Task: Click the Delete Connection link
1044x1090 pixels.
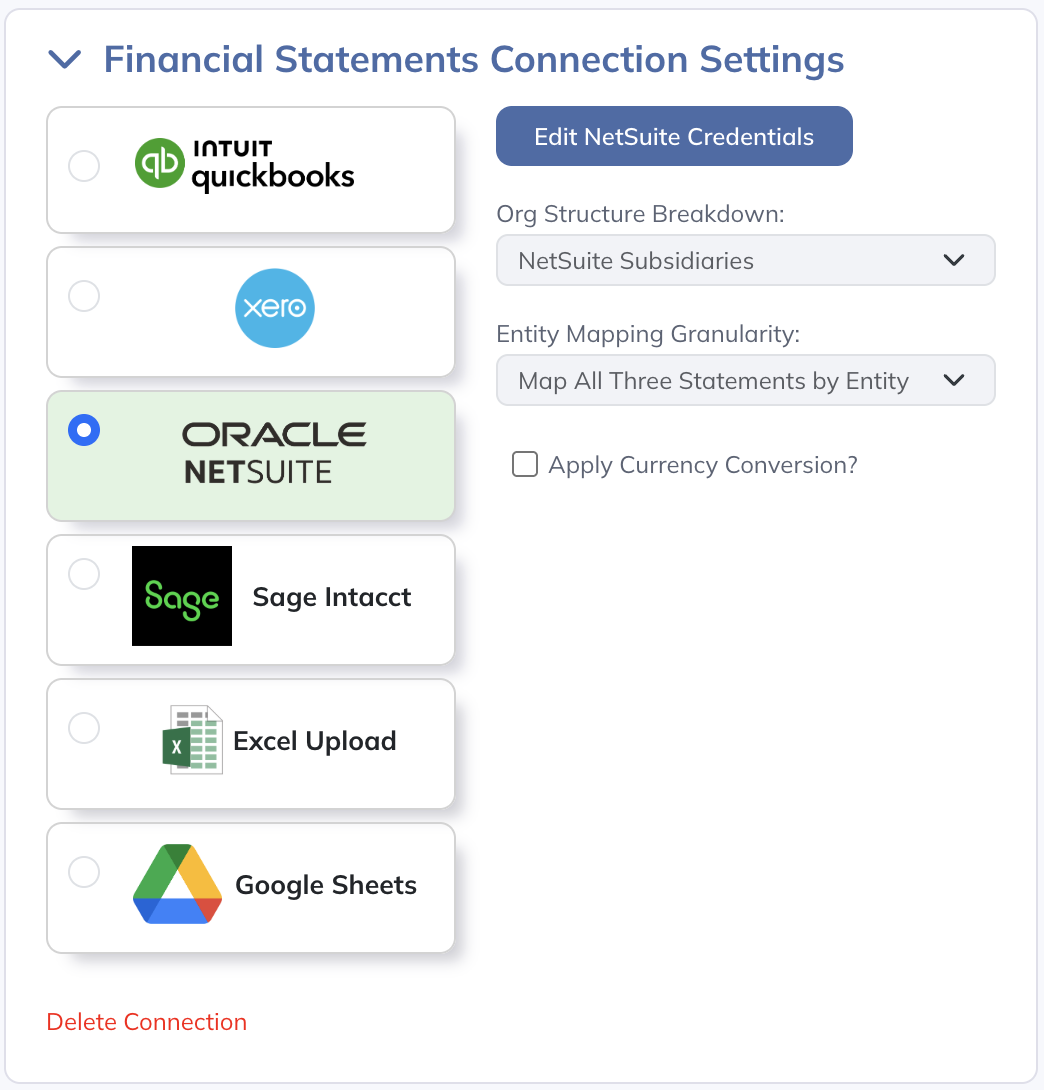Action: pos(147,1022)
